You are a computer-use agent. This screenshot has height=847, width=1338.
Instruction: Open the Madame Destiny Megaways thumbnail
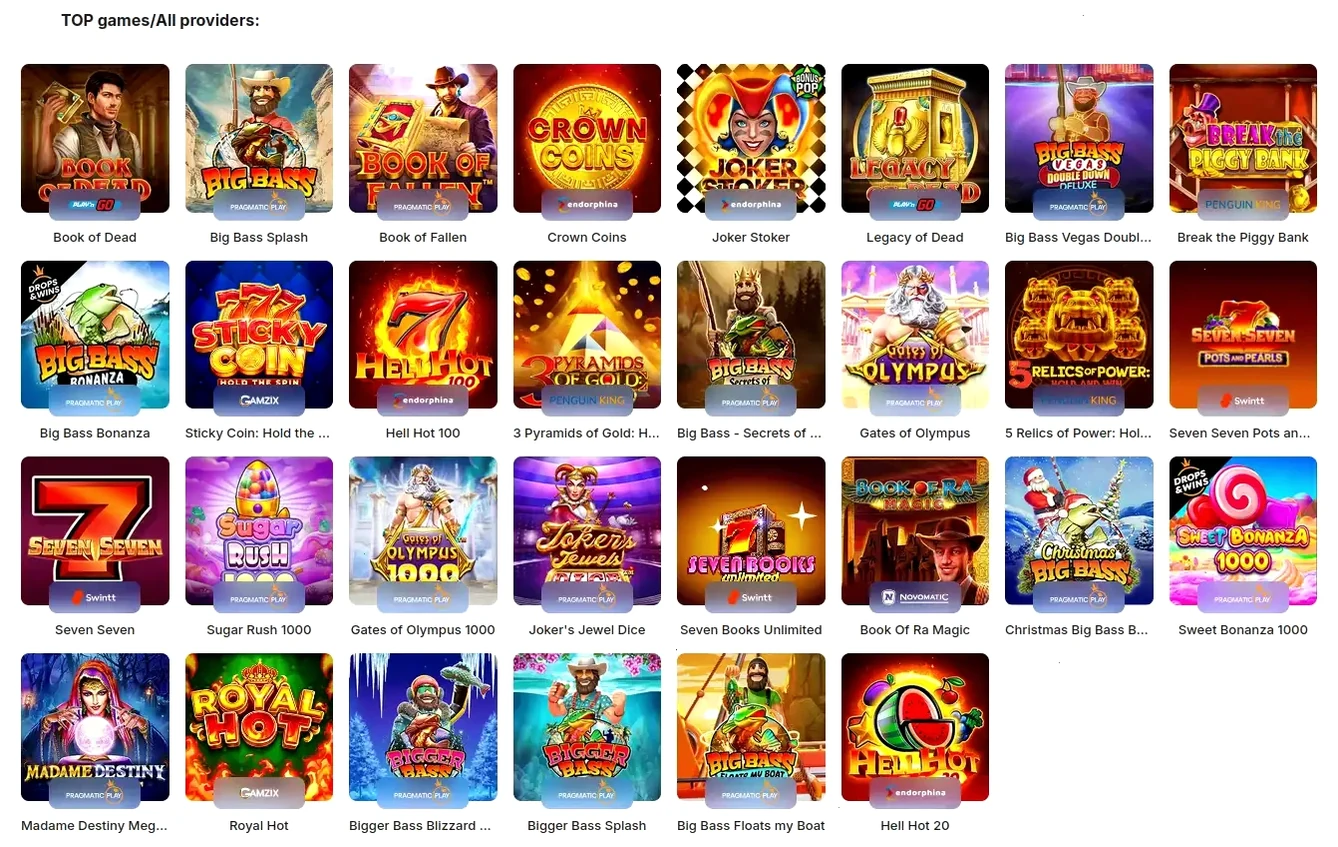point(95,727)
